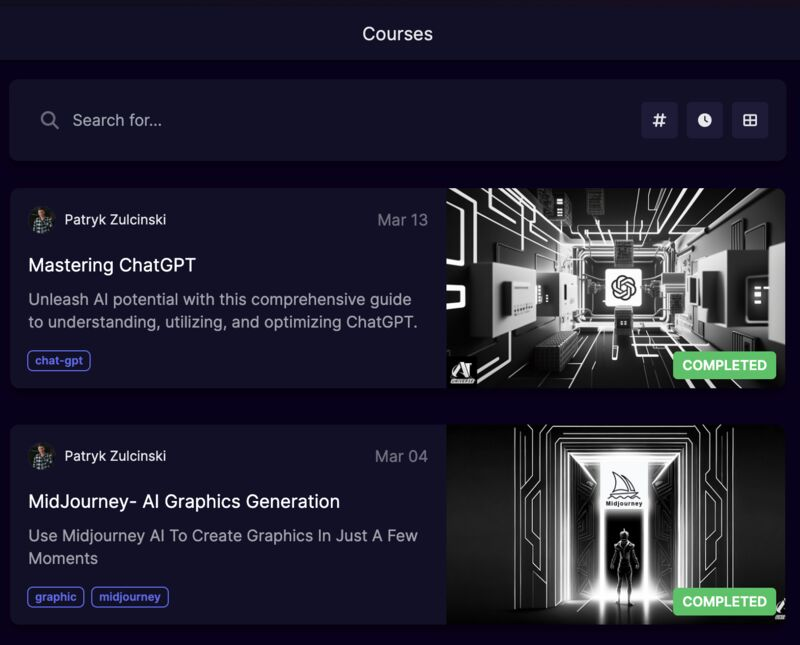Click the 'Mar 13' date
Screen dimensions: 800x645
coord(403,220)
